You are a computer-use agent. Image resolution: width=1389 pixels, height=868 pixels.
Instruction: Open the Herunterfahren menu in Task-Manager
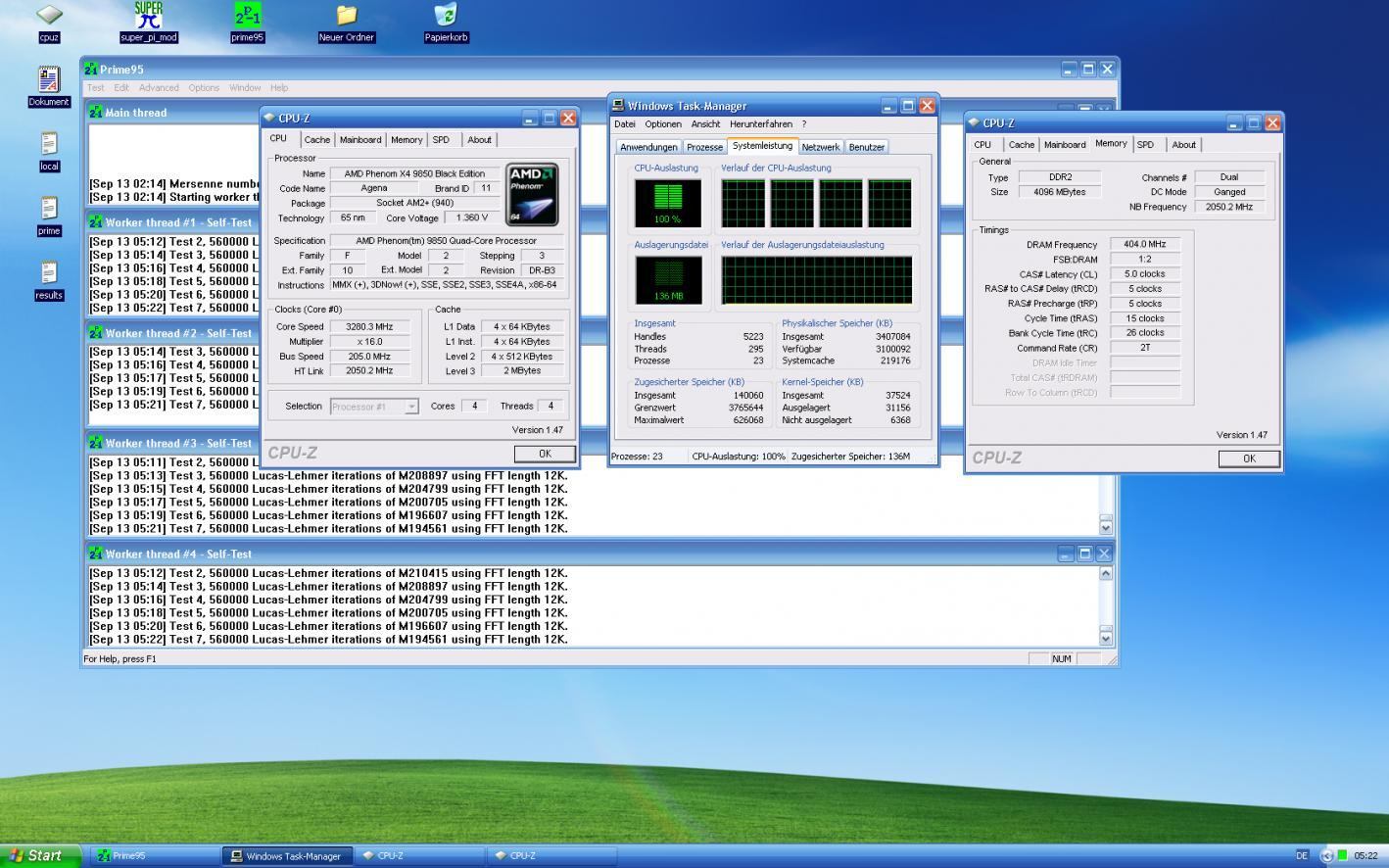tap(761, 124)
